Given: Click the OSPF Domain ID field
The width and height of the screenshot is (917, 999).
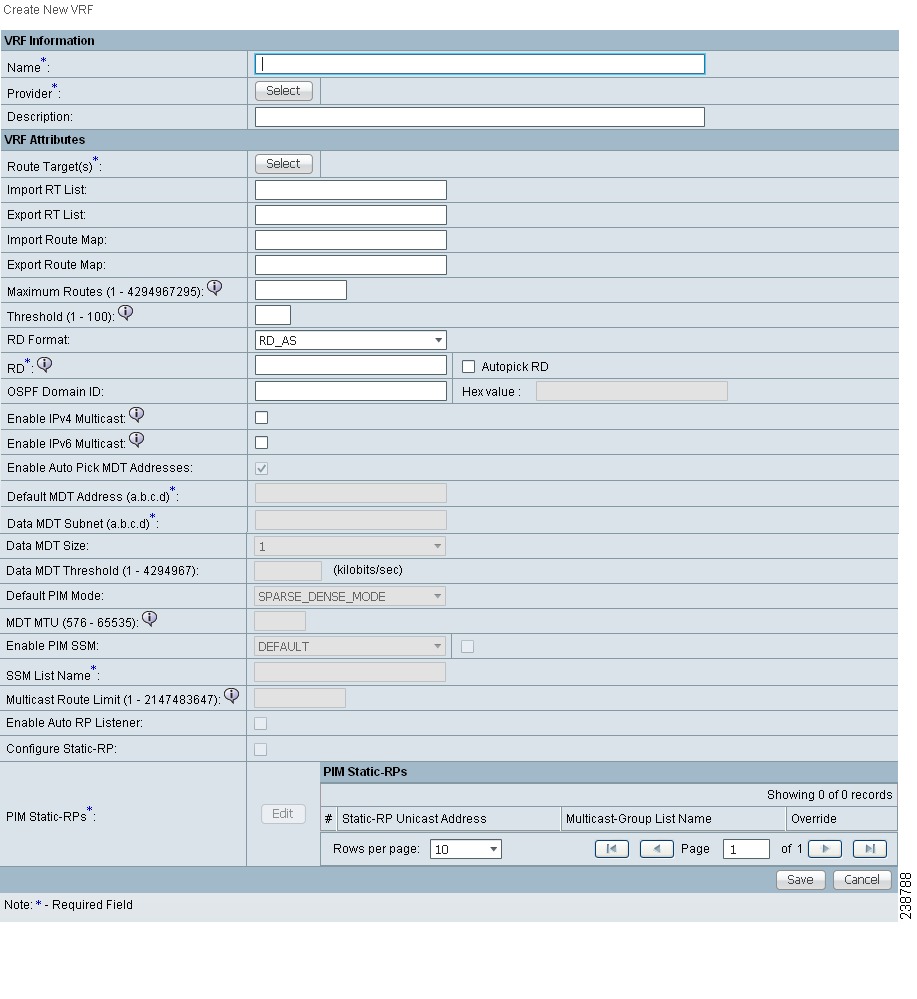Looking at the screenshot, I should (x=350, y=391).
